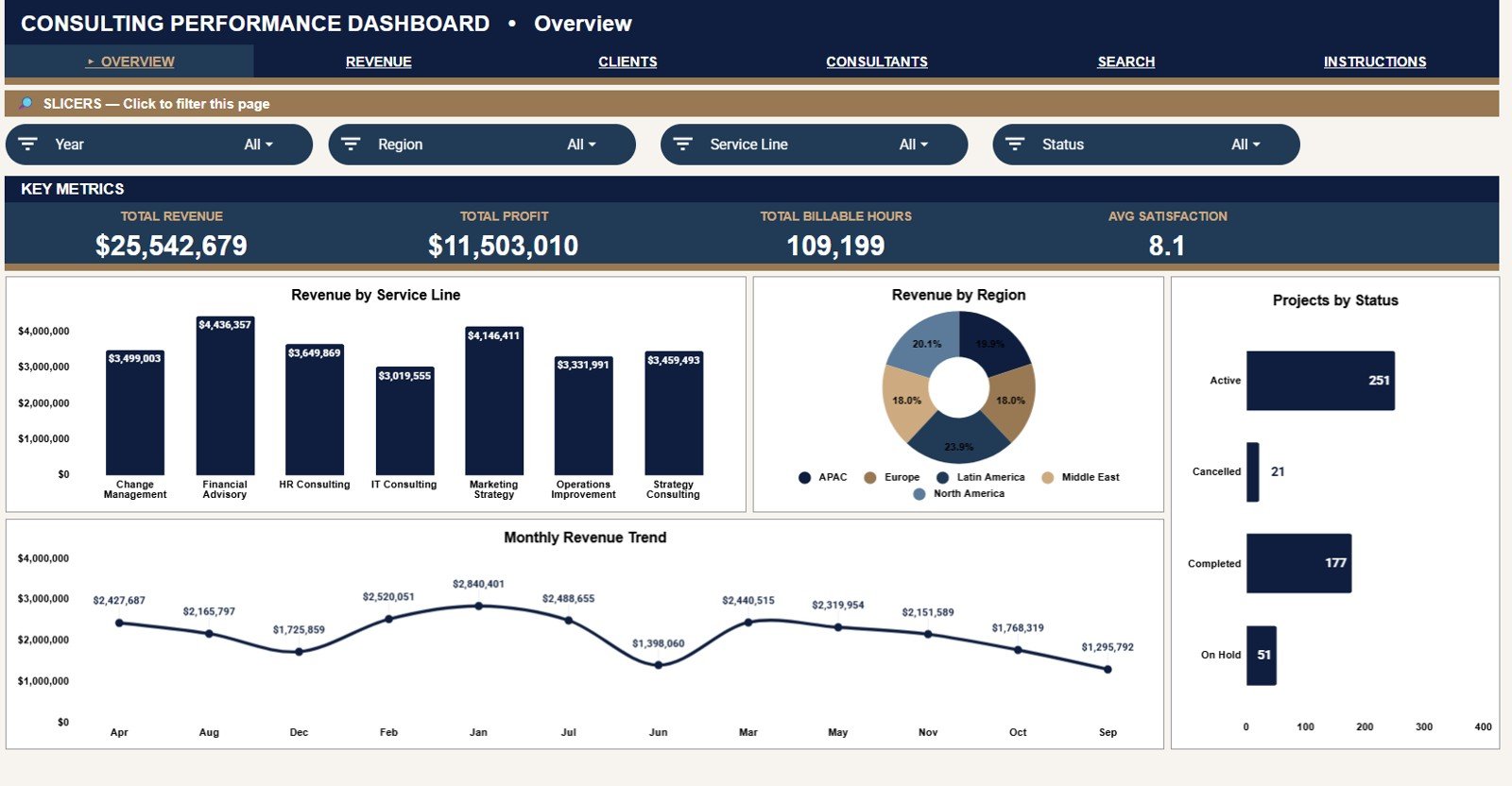Click the Projects by Status chart title
1512x786 pixels.
pos(1335,300)
